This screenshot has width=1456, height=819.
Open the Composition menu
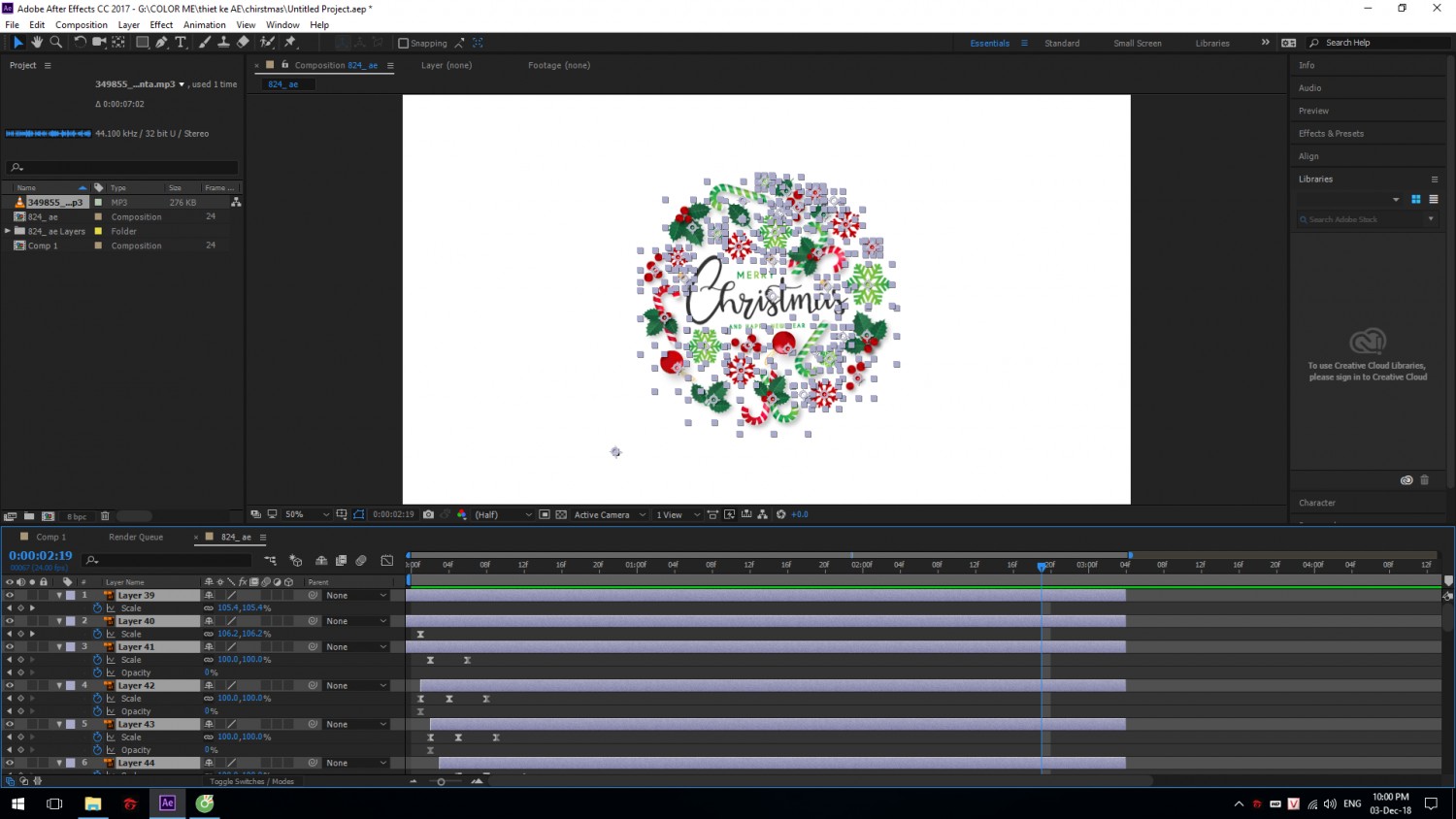82,25
